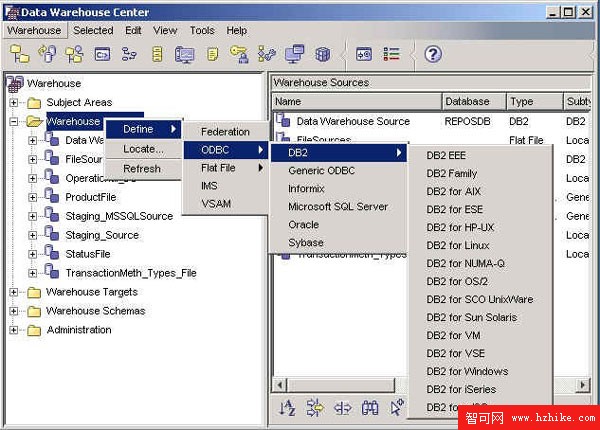The width and height of the screenshot is (600, 430).
Task: Select Oracle source type
Action: coord(338,224)
